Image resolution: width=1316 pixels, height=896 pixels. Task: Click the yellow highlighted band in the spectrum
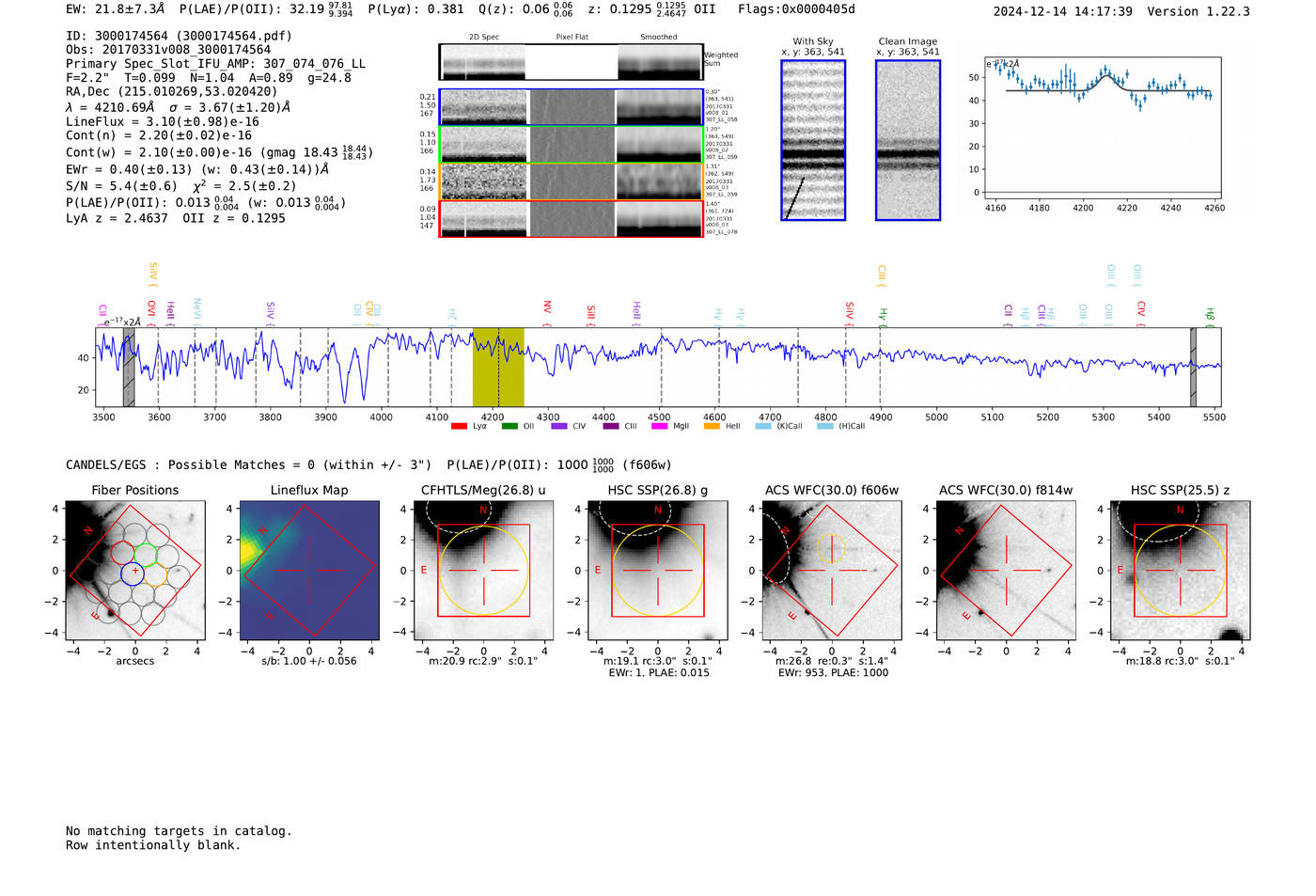pyautogui.click(x=498, y=368)
